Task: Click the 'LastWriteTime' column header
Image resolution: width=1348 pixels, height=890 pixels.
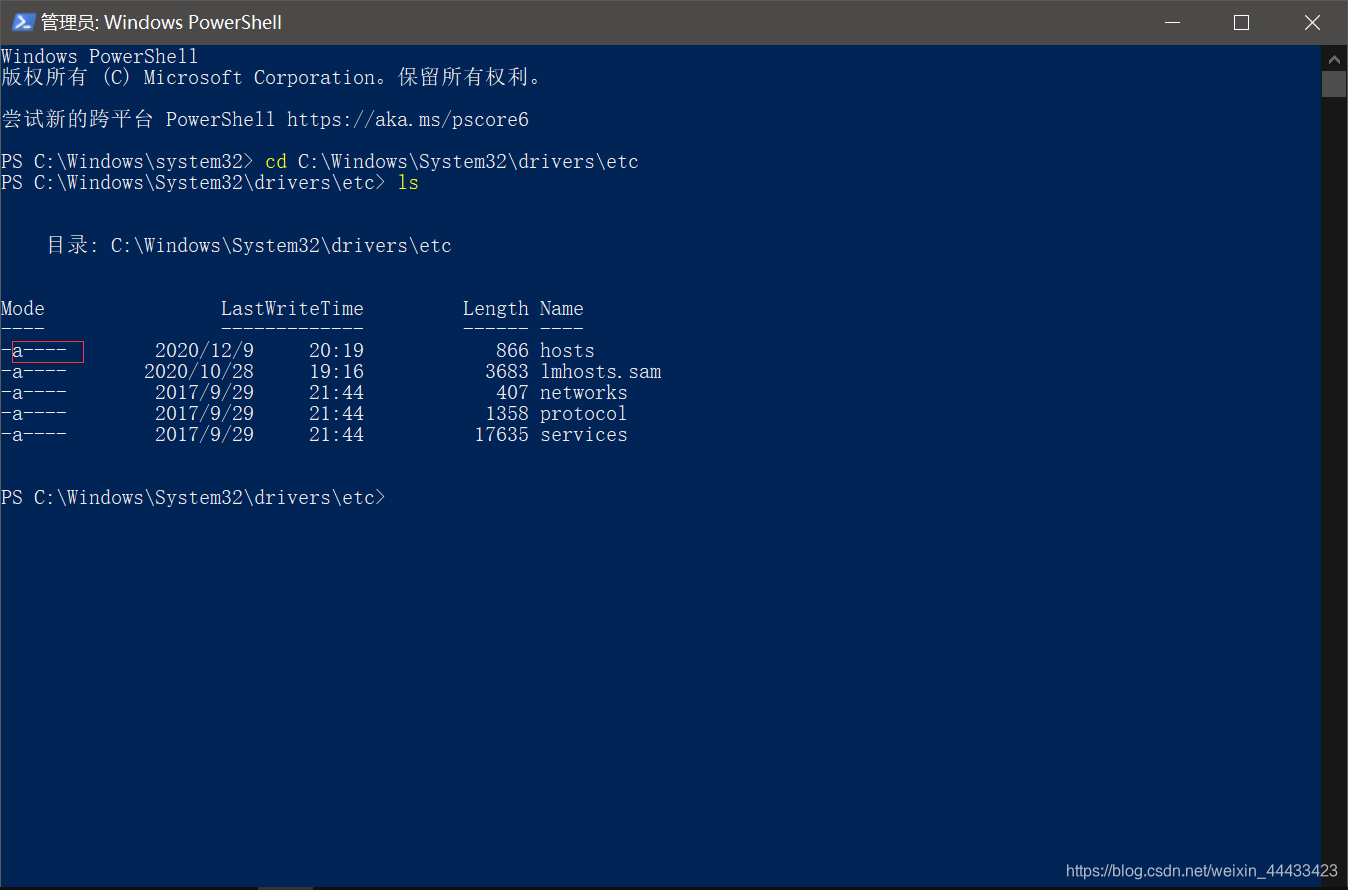Action: [292, 309]
